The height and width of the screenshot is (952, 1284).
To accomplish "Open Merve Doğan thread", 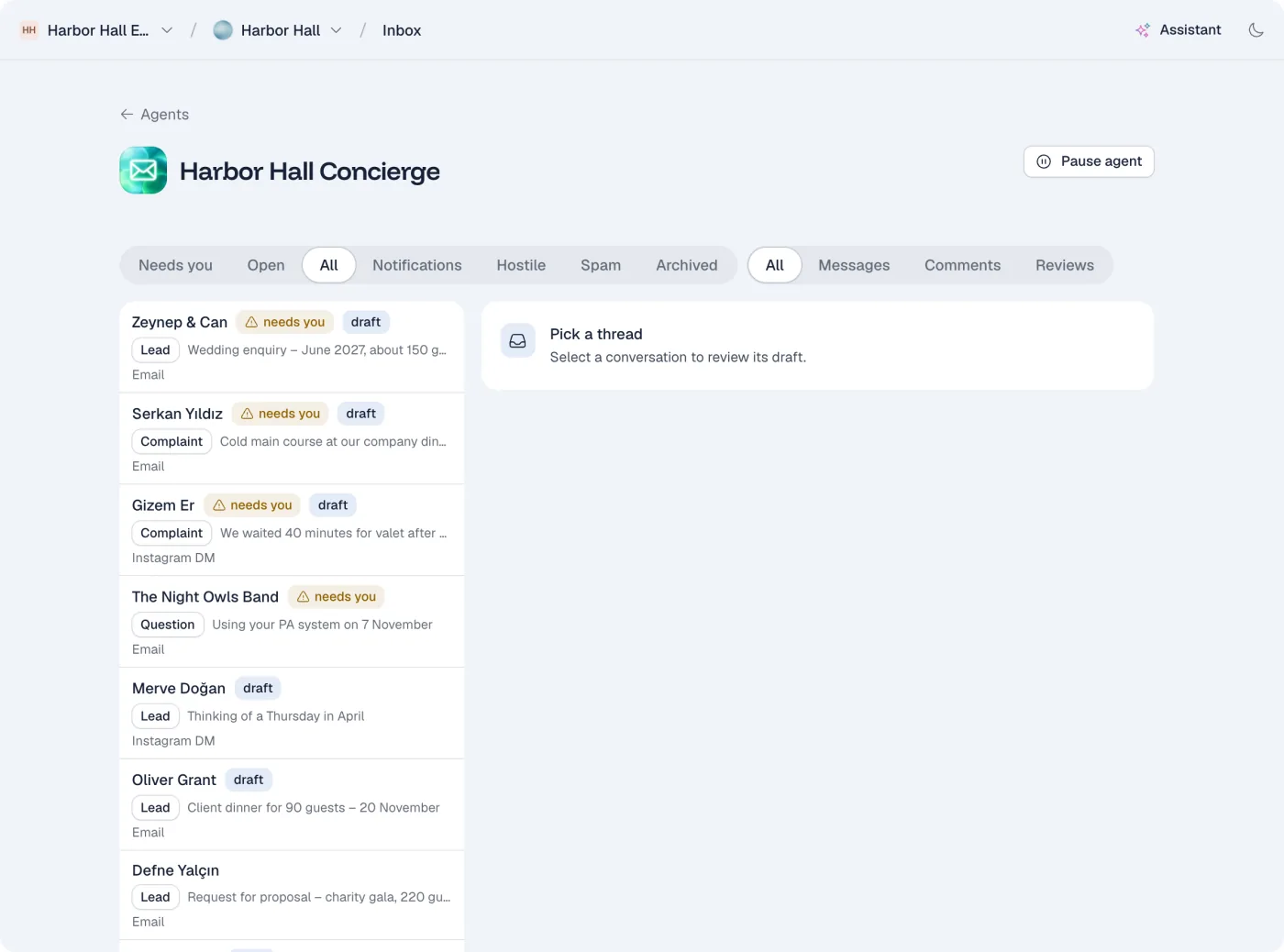I will coord(292,714).
